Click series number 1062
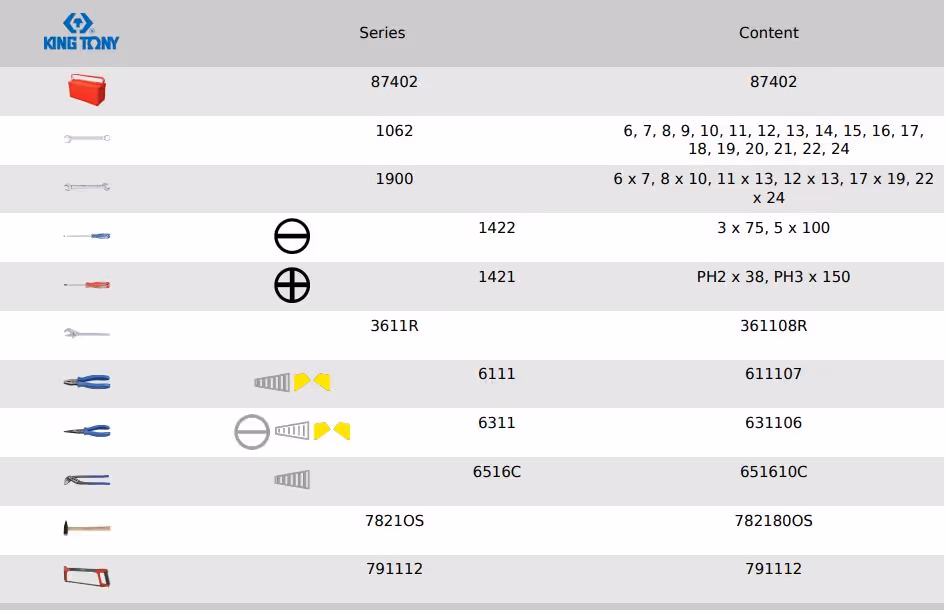Viewport: 946px width, 610px height. click(394, 131)
